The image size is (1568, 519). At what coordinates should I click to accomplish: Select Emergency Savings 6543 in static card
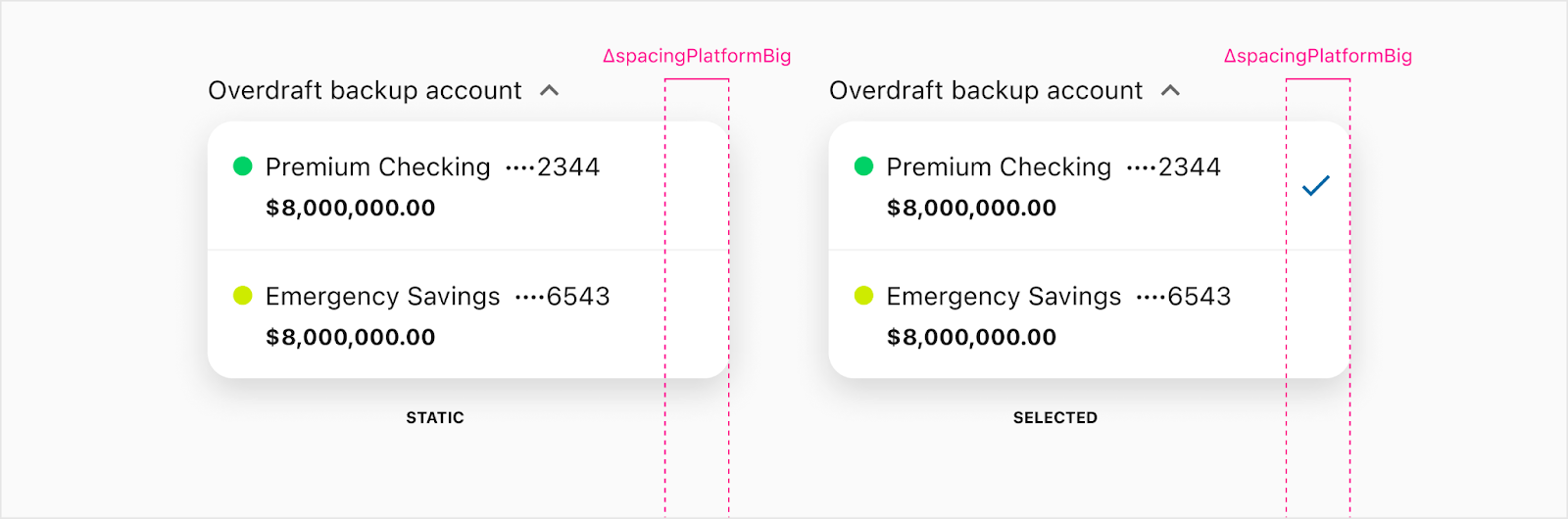(x=437, y=297)
